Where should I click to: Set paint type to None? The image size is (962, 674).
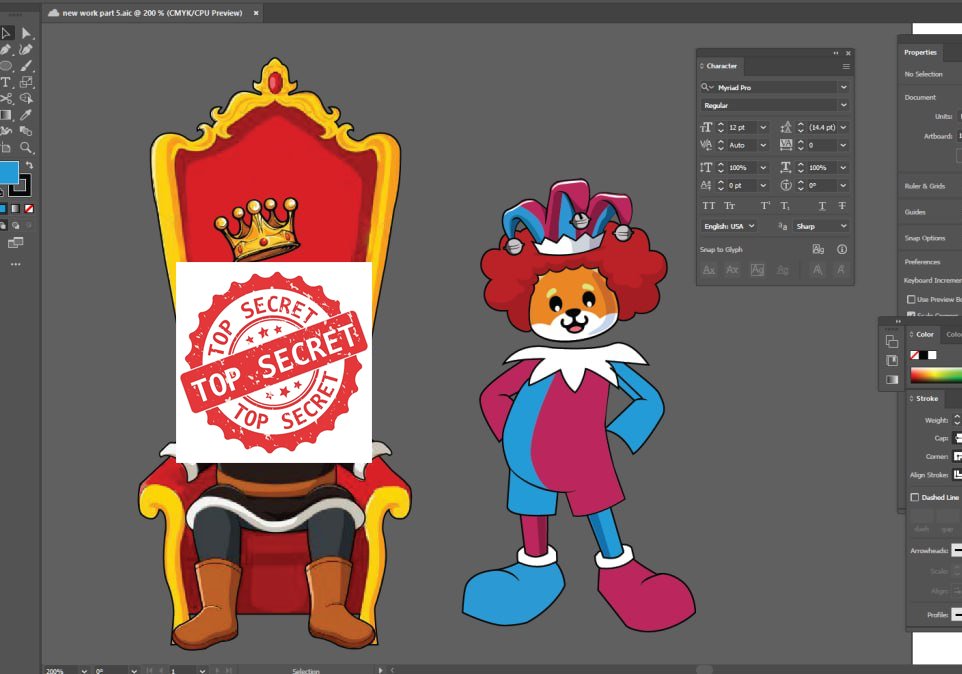29,209
